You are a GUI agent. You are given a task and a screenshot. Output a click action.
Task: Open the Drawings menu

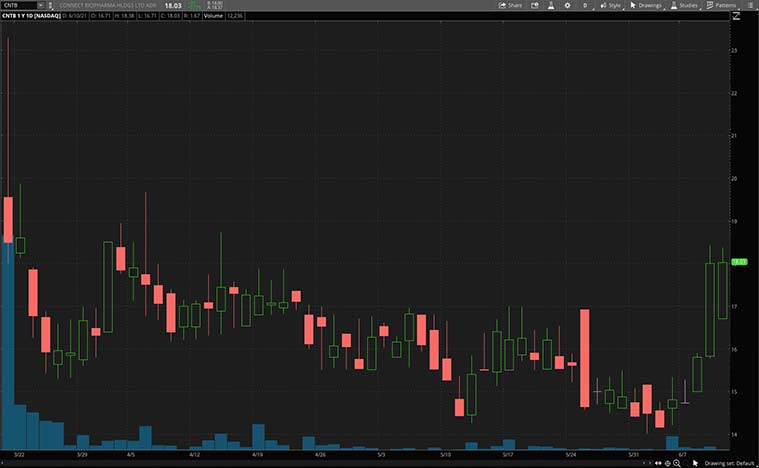(x=647, y=5)
